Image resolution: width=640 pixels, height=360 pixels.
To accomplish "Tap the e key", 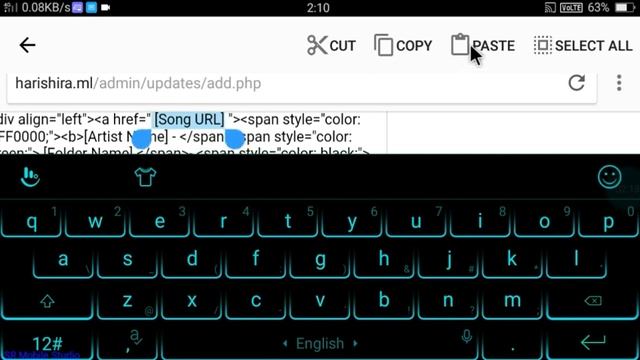I will (x=160, y=221).
